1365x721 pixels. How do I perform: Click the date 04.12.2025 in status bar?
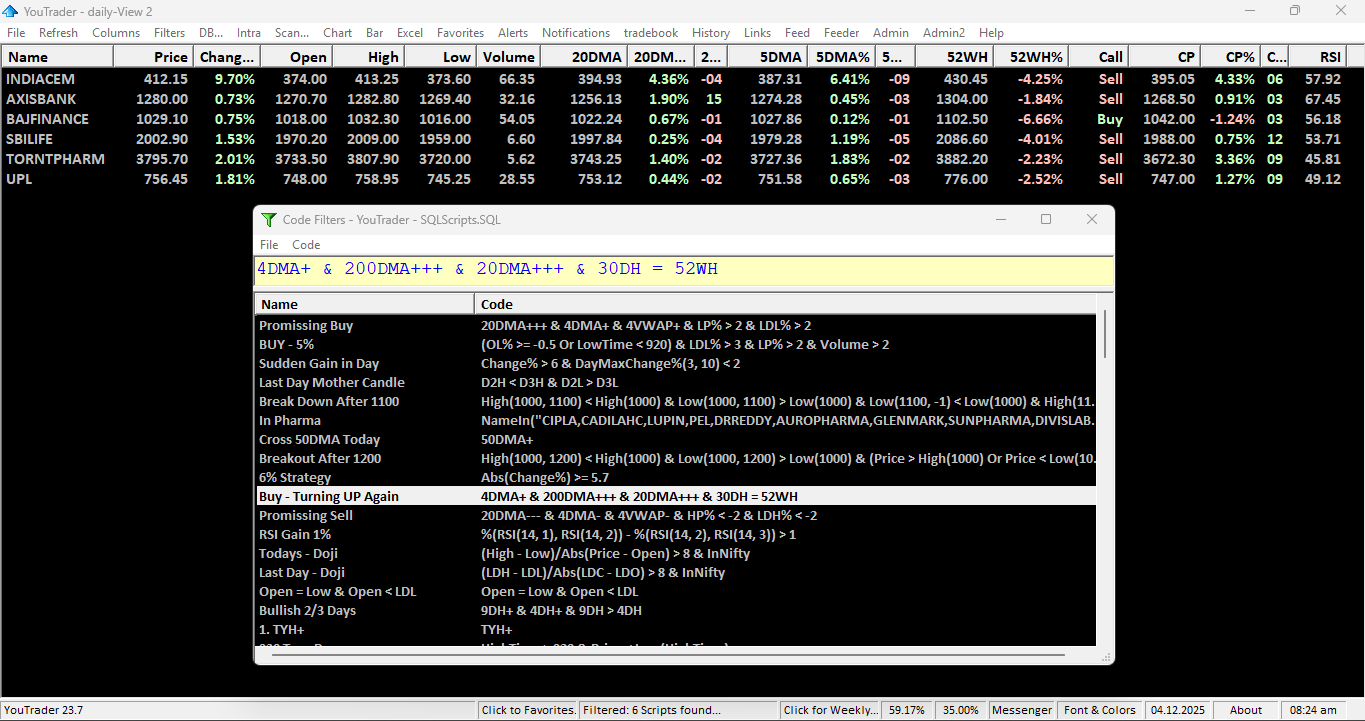[1179, 710]
